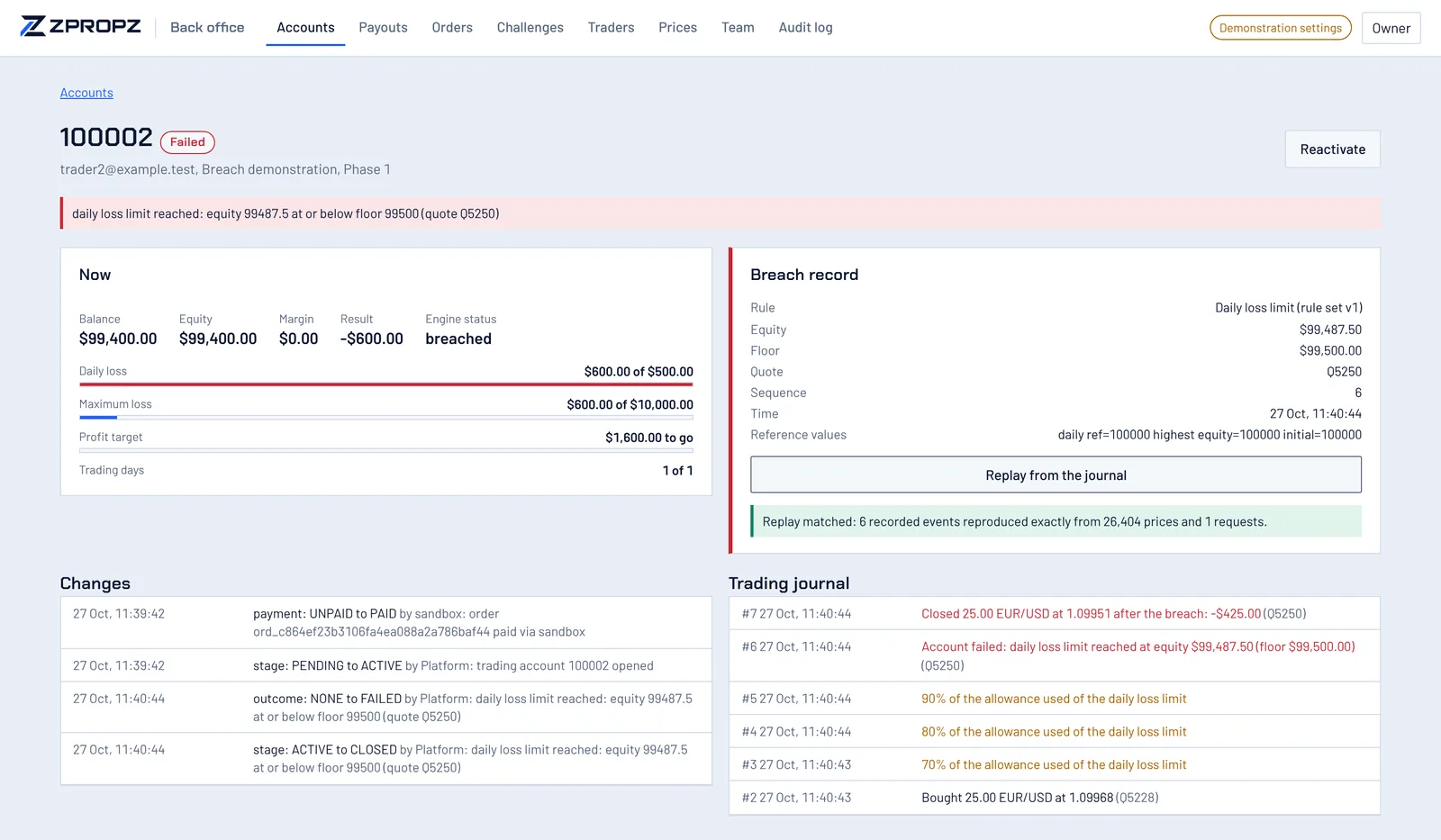Go to the Team tab
Screen dimensions: 1441x840
coord(738,28)
